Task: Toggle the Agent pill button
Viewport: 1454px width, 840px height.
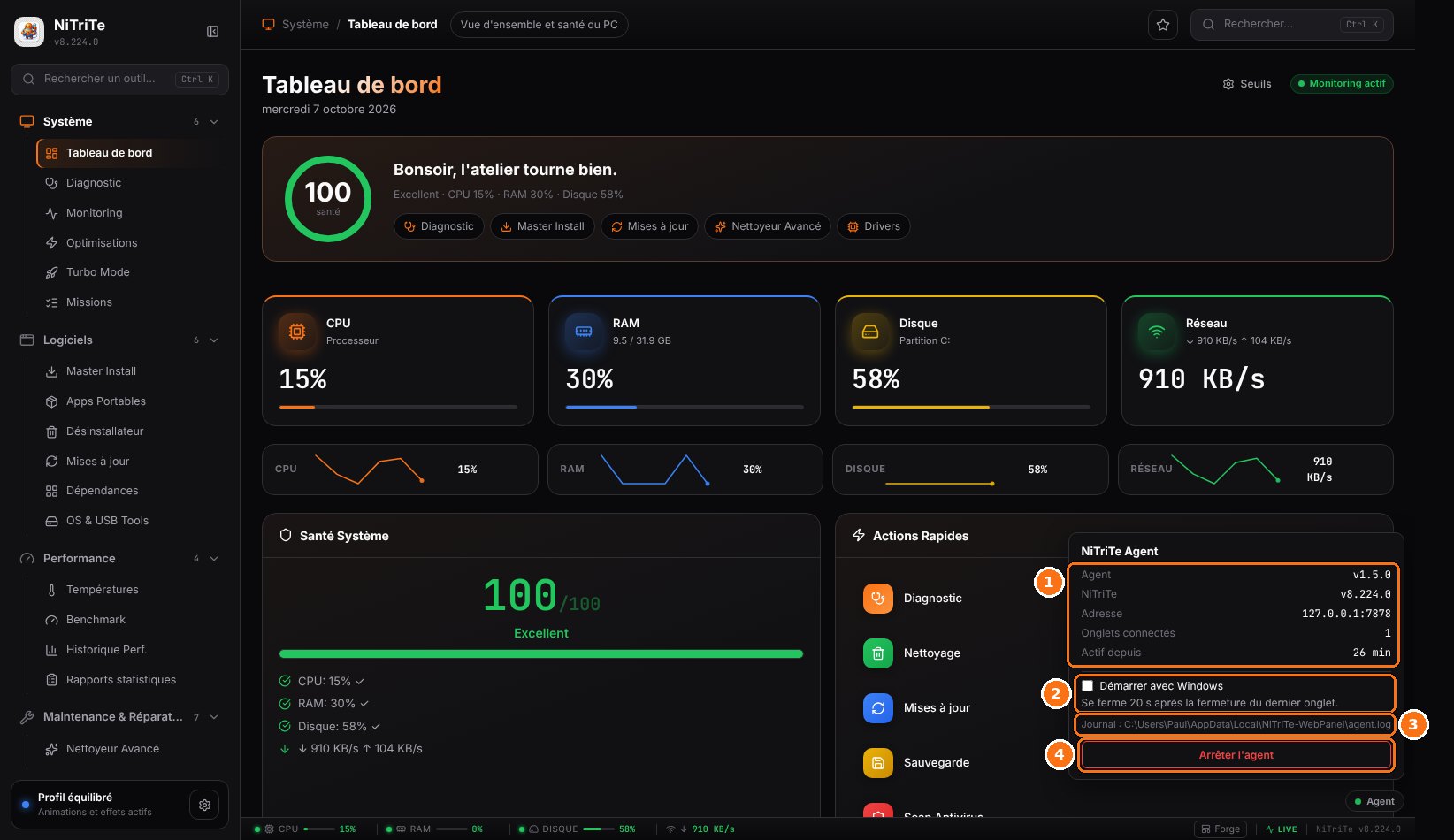Action: coord(1374,801)
